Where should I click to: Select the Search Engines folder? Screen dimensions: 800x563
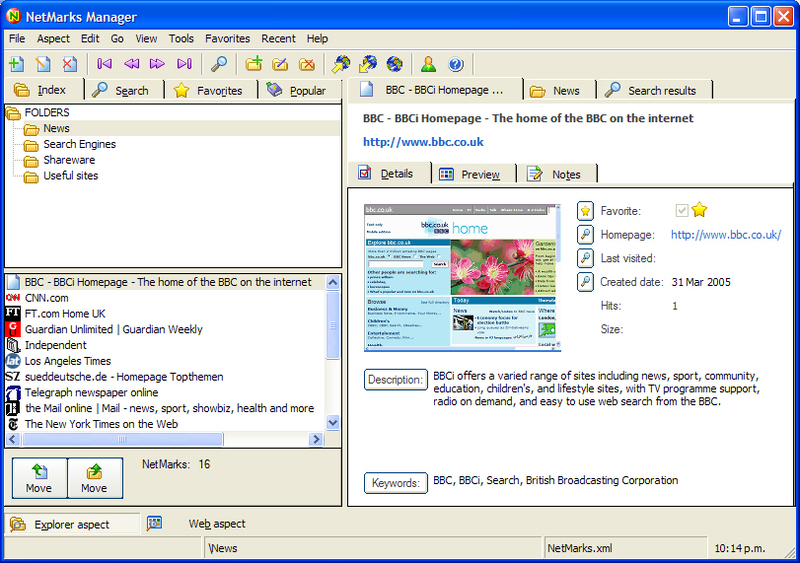tap(79, 144)
